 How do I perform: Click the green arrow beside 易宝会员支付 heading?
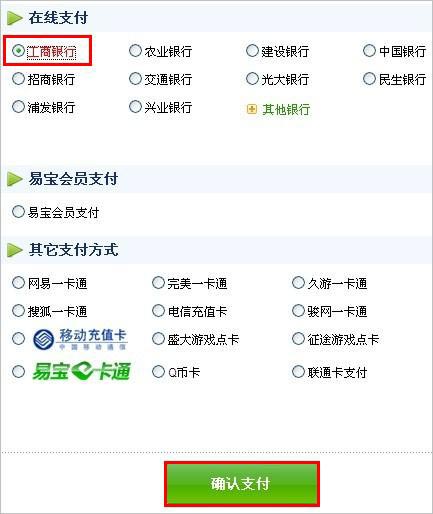(15, 179)
